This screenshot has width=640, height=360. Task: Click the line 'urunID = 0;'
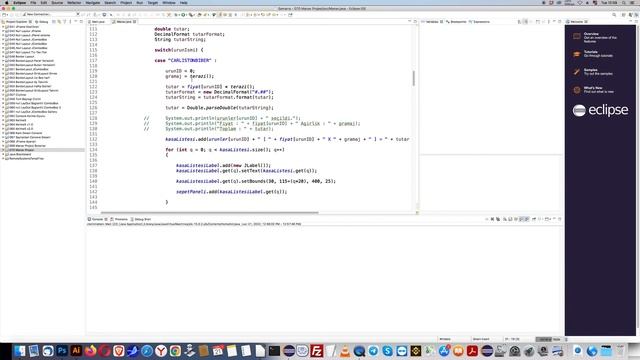point(180,71)
